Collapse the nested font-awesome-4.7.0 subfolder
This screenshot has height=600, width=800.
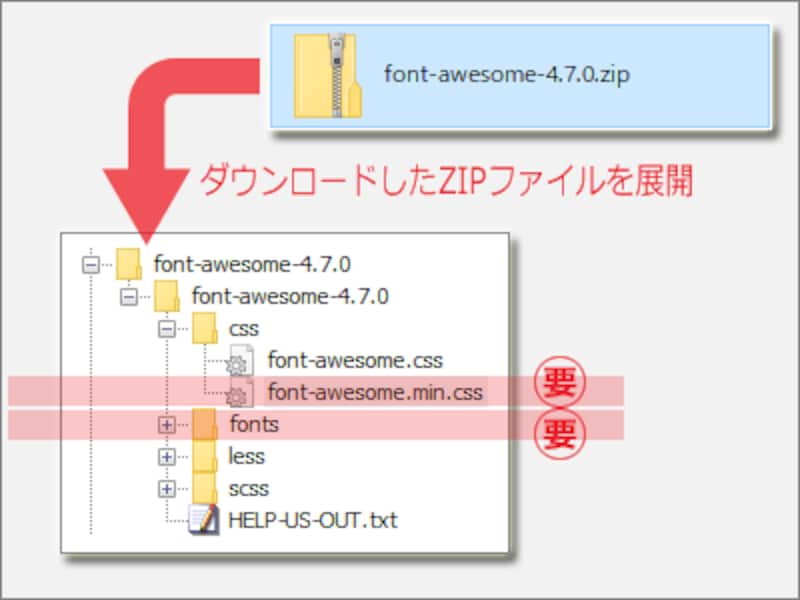click(x=129, y=297)
